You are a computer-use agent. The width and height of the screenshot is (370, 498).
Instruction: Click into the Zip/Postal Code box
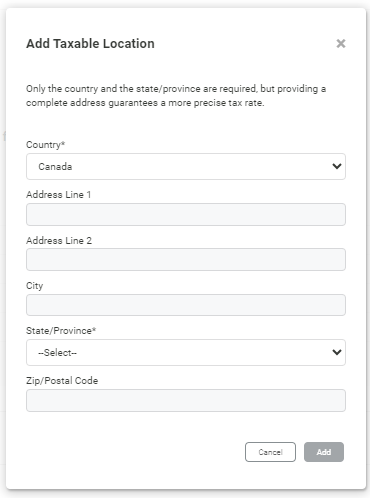coord(186,400)
